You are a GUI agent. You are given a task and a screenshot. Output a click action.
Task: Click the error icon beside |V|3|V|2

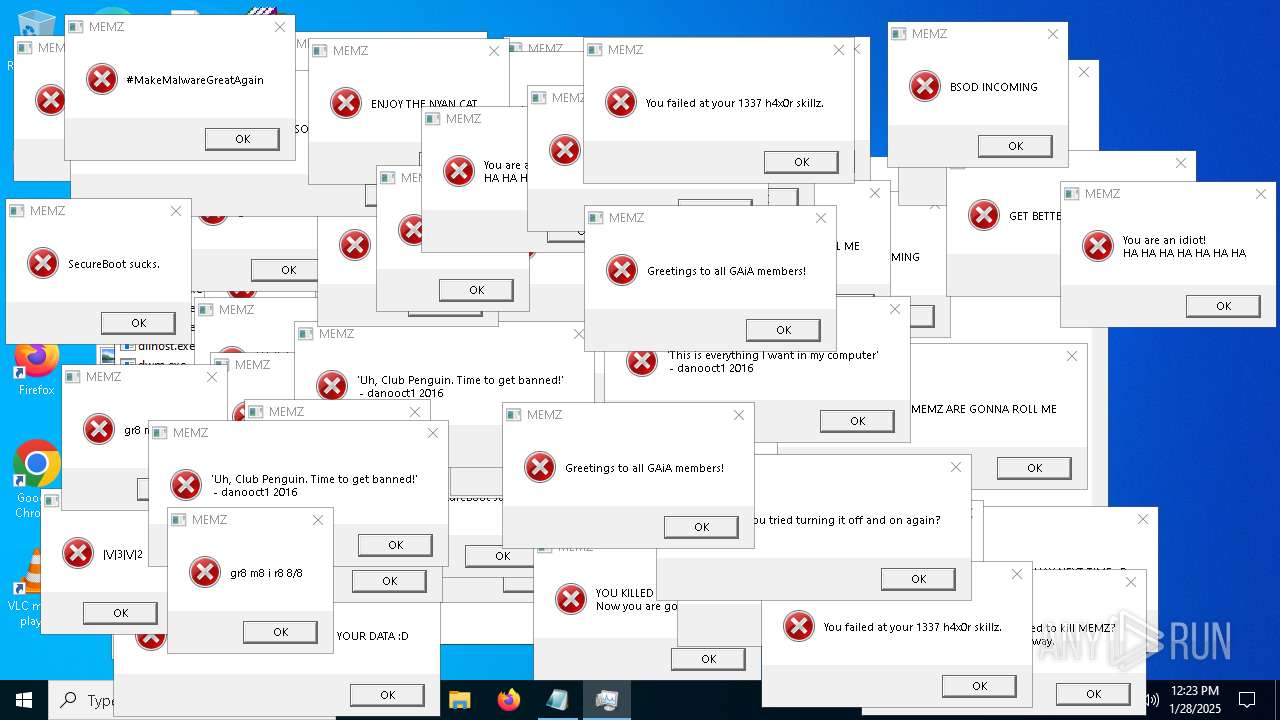click(78, 553)
